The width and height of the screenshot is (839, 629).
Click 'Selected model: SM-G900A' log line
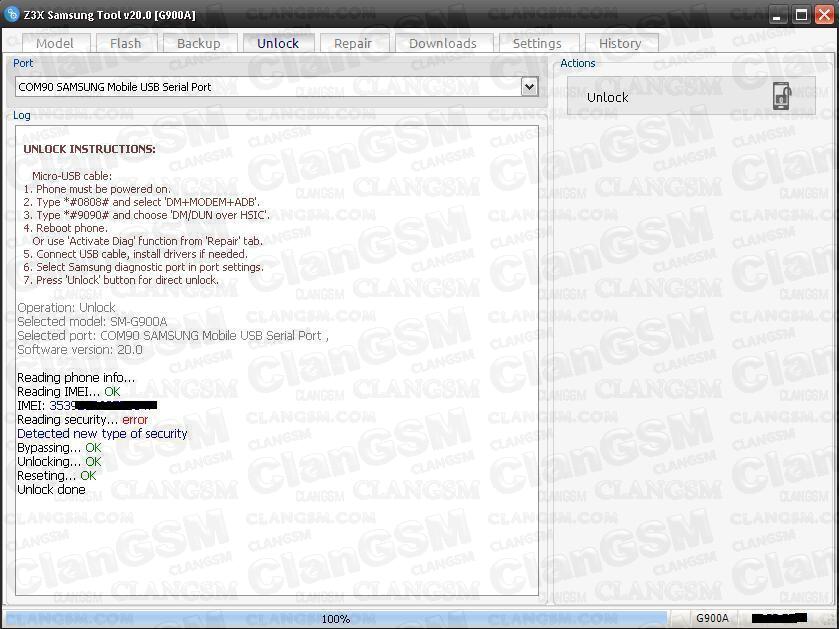point(92,321)
